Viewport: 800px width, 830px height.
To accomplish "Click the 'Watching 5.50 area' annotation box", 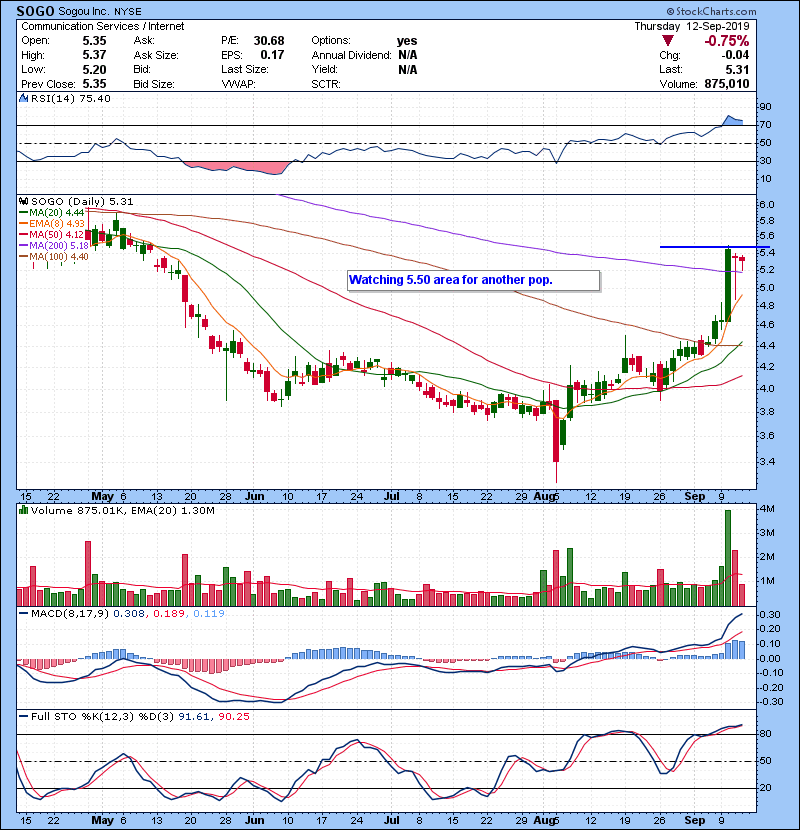I will coord(474,280).
